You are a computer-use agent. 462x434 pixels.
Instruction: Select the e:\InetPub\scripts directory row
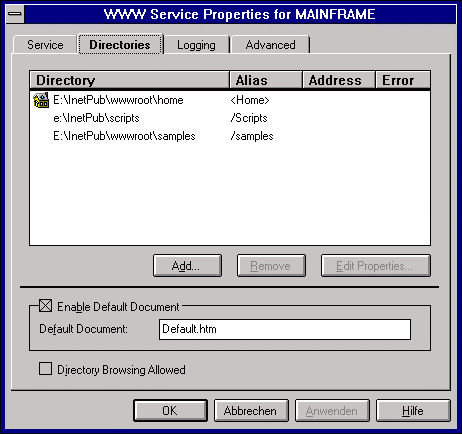(230, 118)
